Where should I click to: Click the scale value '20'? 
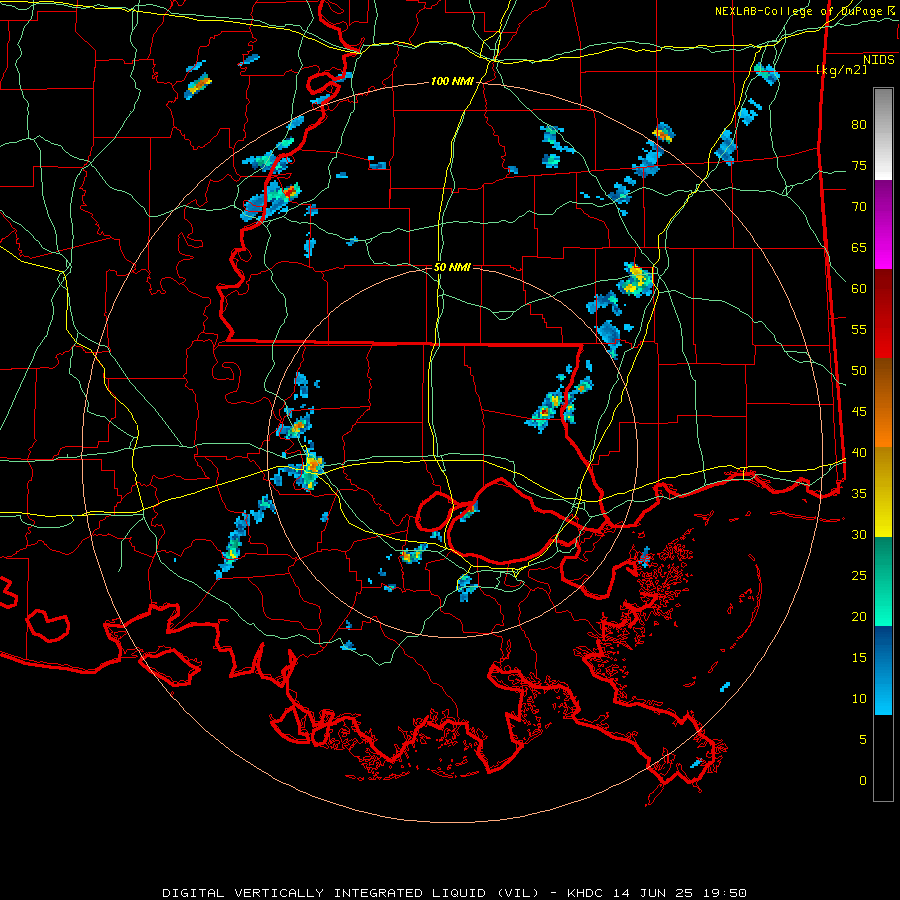point(859,617)
